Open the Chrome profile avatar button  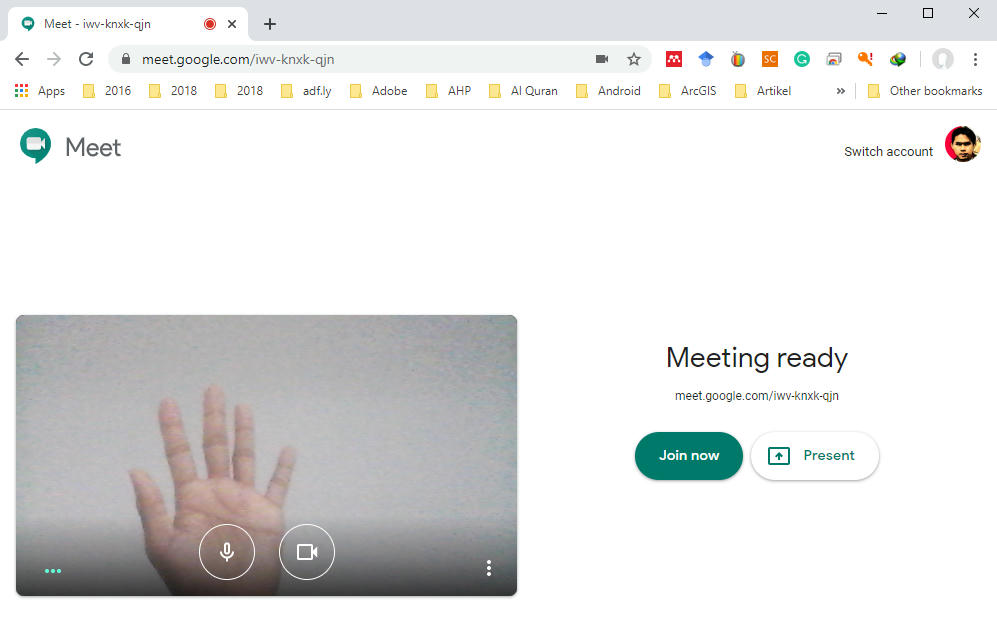(942, 59)
